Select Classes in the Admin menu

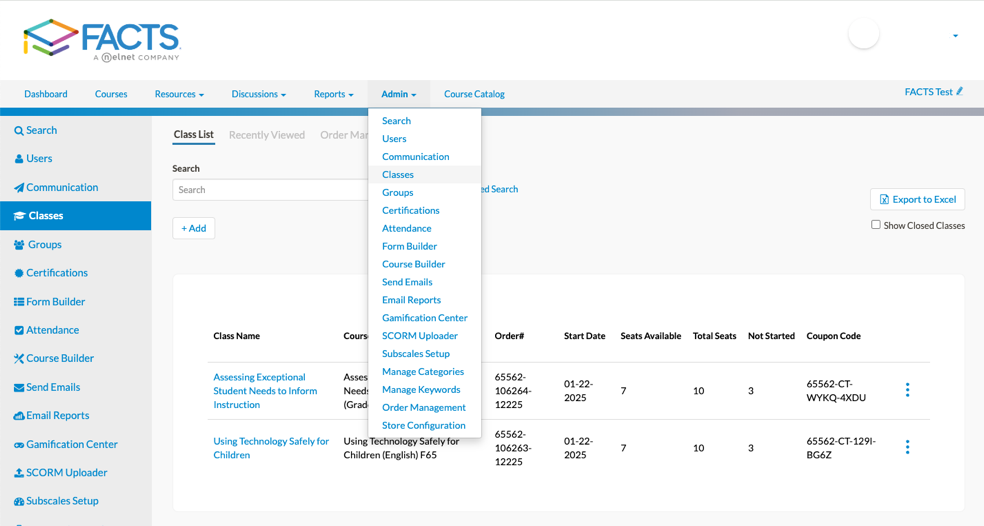(x=398, y=174)
